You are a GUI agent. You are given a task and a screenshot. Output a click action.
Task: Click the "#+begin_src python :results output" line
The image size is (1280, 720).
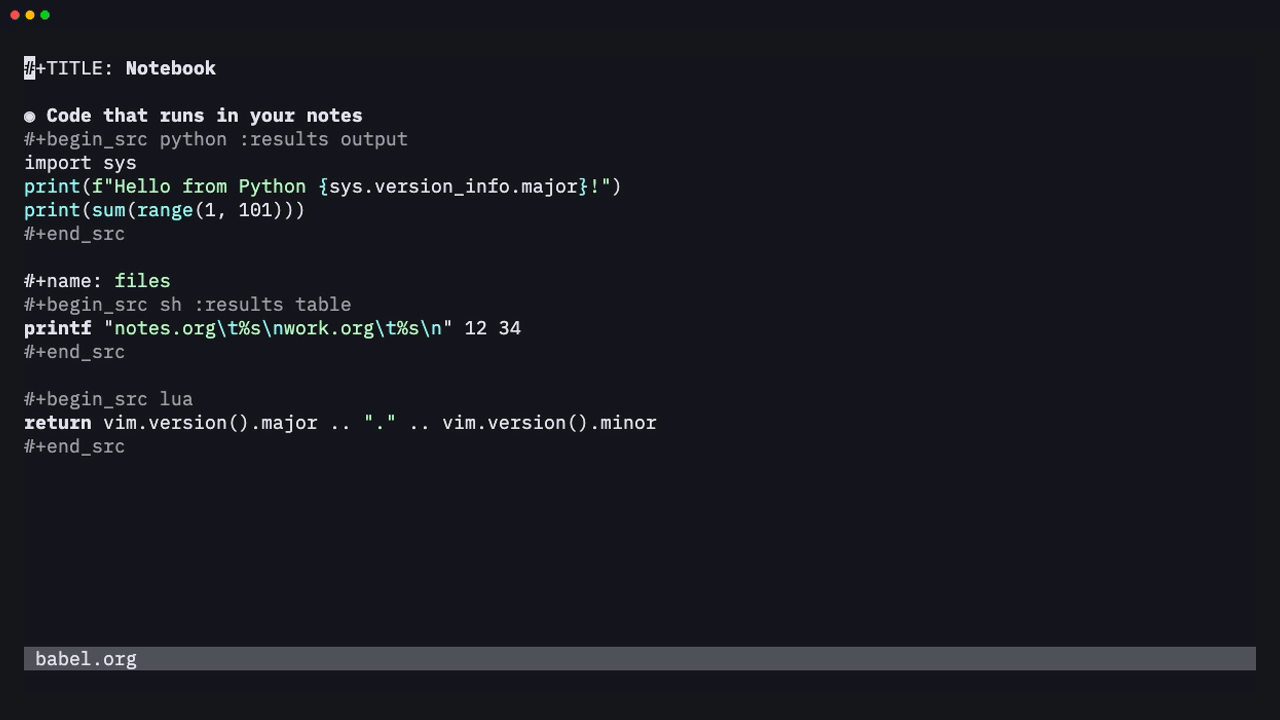216,139
